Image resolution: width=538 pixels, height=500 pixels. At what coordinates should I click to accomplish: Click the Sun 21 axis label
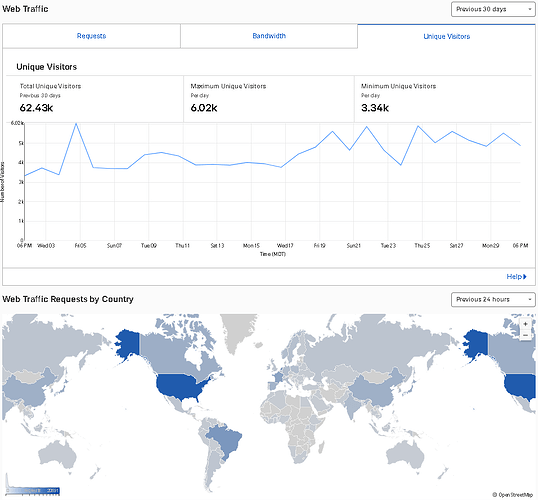click(x=354, y=246)
